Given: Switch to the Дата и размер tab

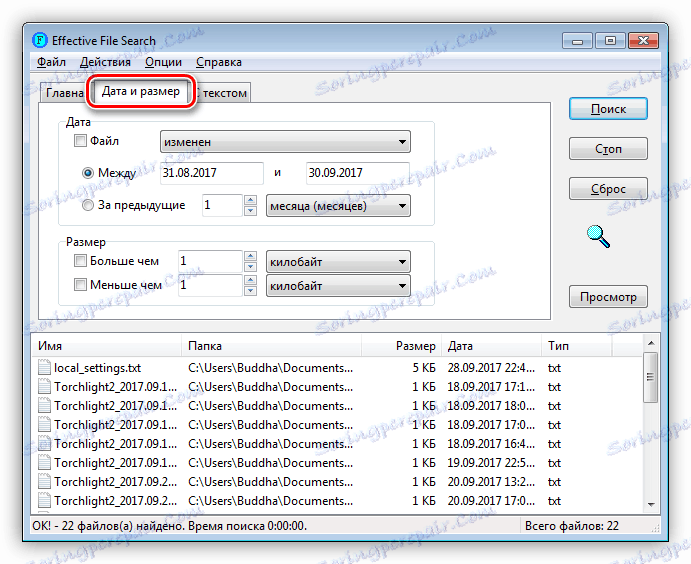Looking at the screenshot, I should tap(141, 91).
